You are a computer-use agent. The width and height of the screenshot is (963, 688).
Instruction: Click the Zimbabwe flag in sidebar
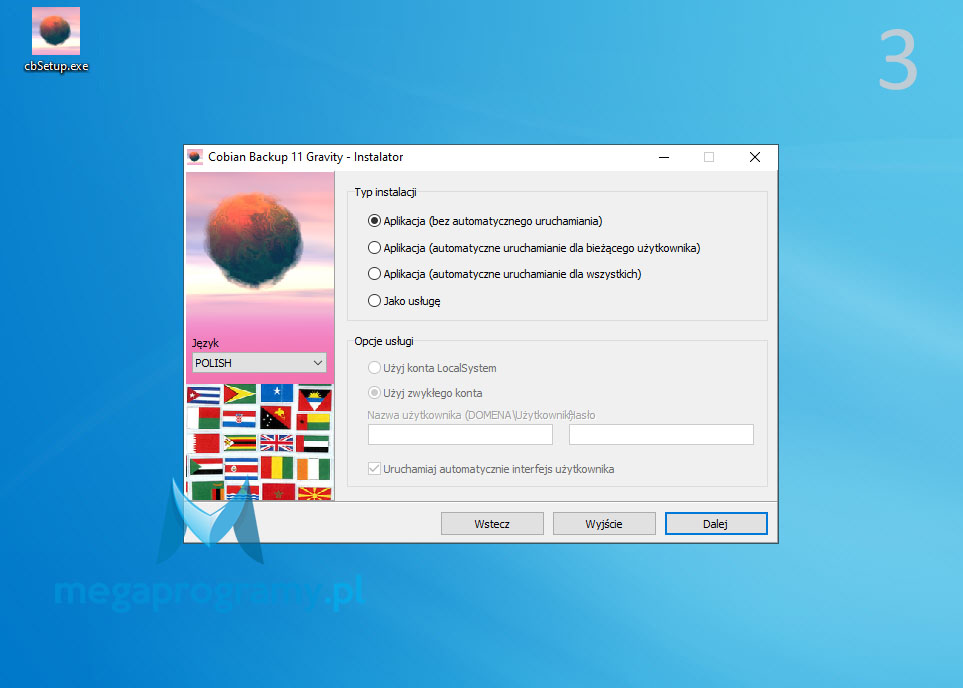click(x=240, y=443)
